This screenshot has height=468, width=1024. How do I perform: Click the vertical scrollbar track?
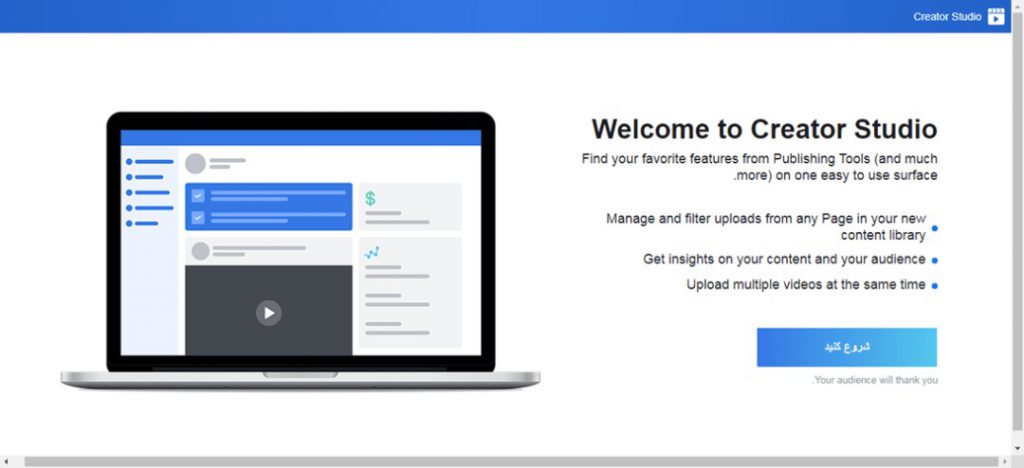coord(1017,221)
